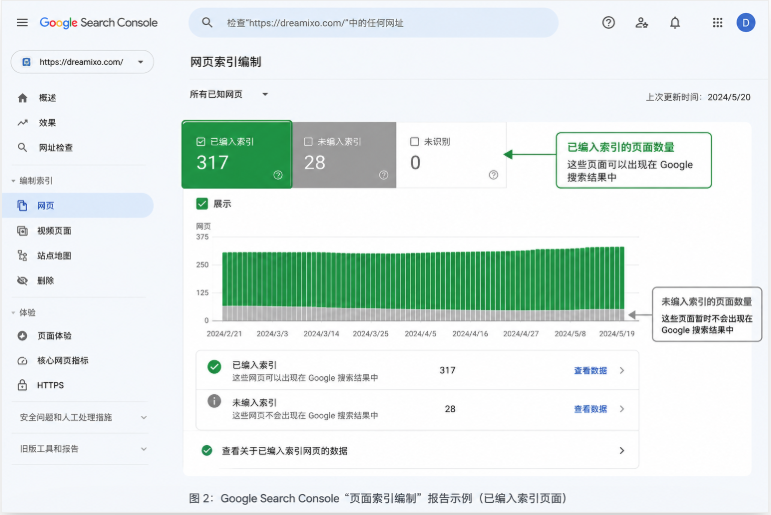Click the 核心网页指标 gauge icon

(x=23, y=361)
